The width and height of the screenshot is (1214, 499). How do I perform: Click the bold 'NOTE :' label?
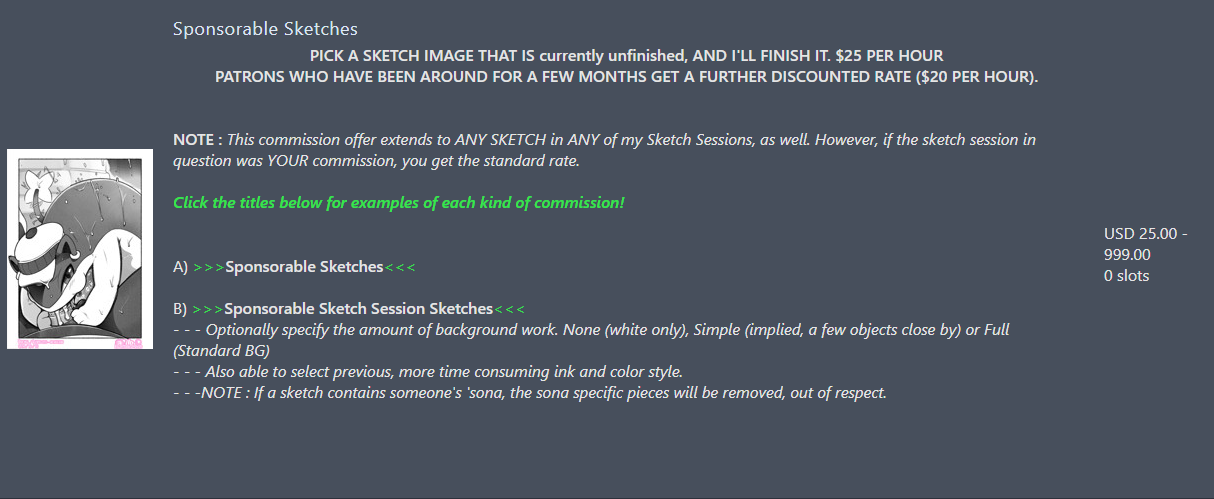point(197,140)
